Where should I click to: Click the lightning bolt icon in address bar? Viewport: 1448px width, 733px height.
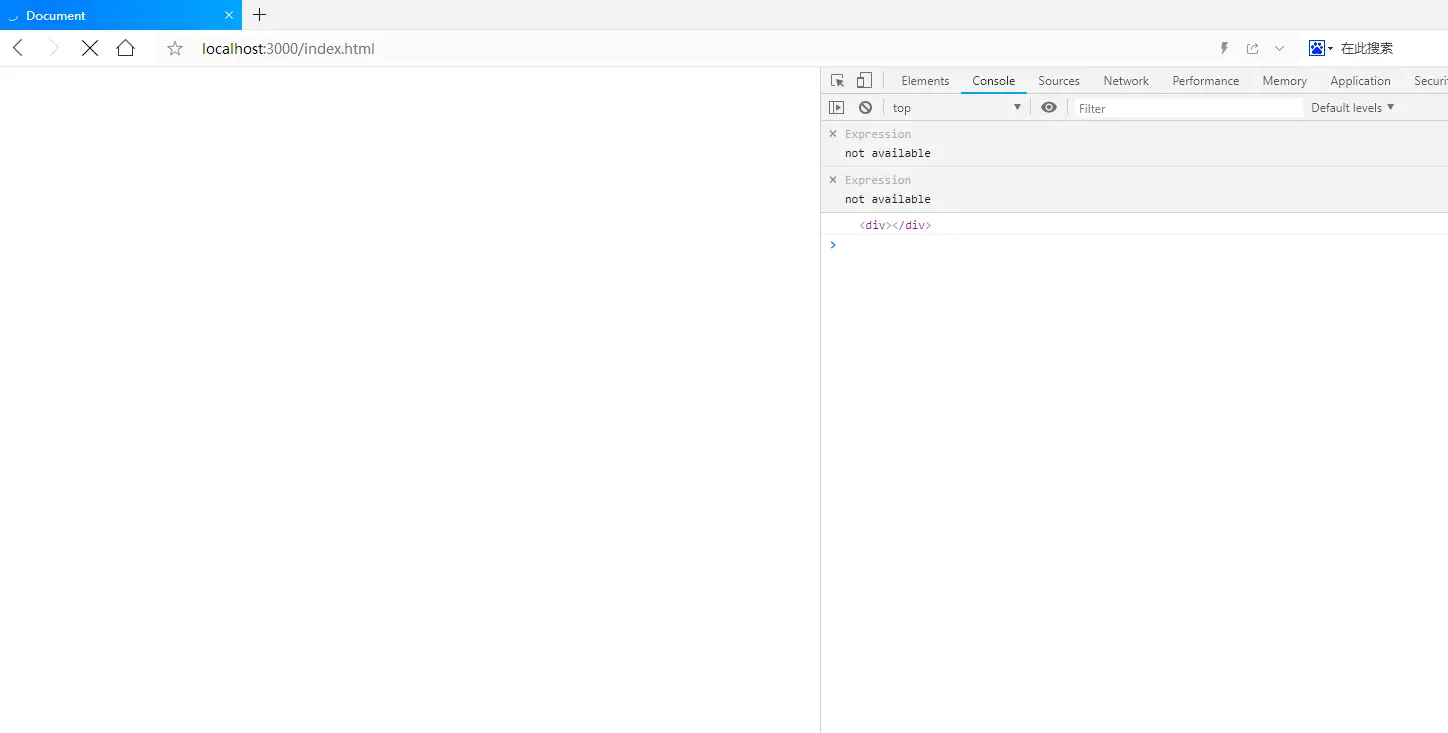pyautogui.click(x=1224, y=48)
